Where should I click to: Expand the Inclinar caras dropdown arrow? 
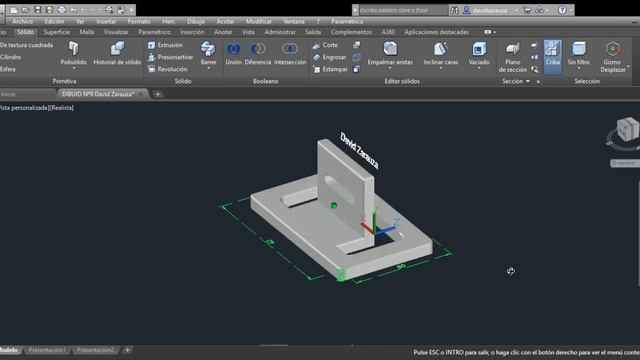point(441,68)
